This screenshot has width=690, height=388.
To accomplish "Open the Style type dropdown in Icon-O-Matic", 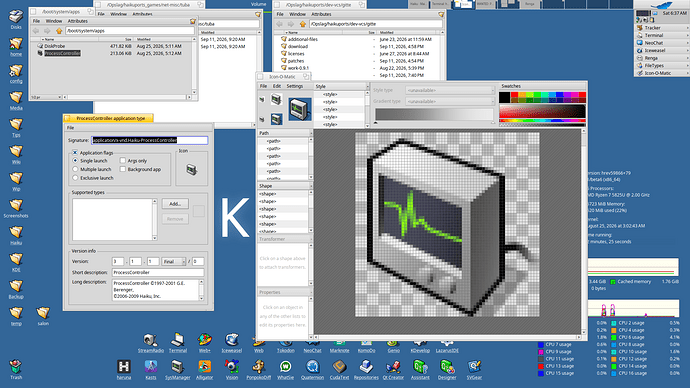I will click(450, 90).
